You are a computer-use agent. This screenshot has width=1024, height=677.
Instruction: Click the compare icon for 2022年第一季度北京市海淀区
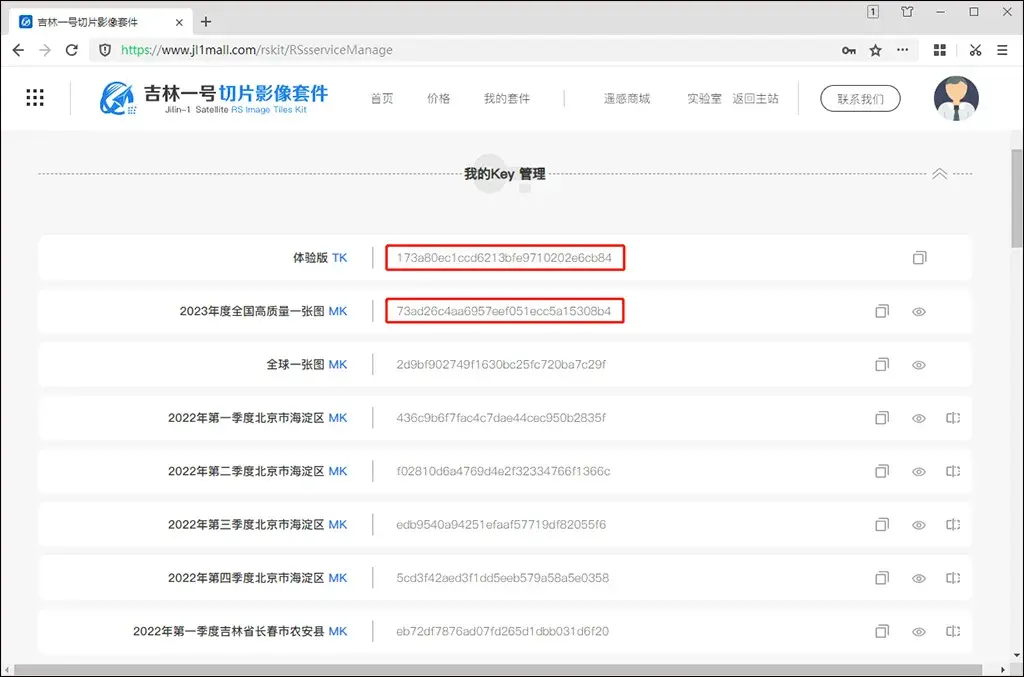click(953, 418)
